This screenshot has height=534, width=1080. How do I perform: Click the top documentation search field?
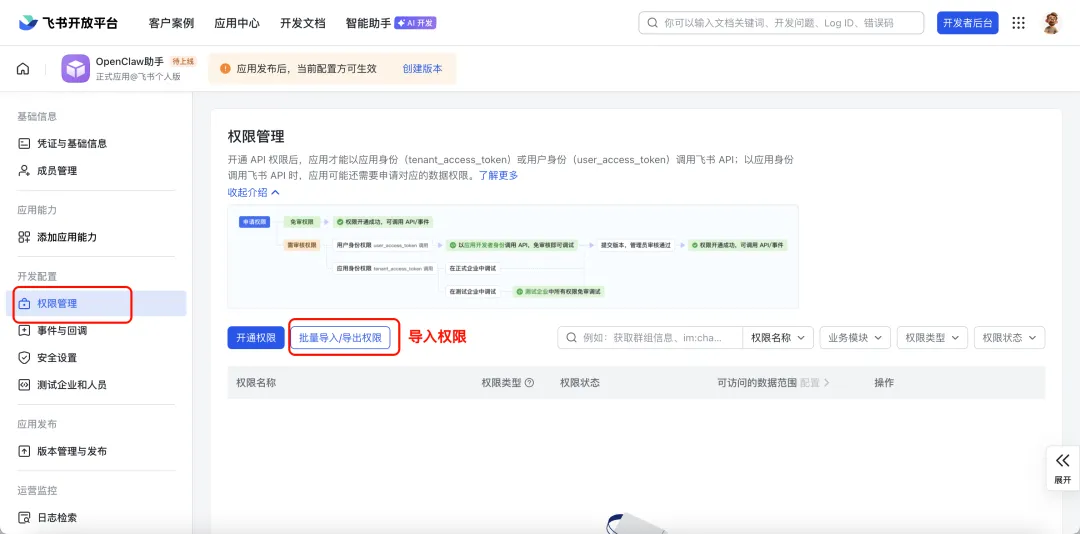tap(781, 23)
